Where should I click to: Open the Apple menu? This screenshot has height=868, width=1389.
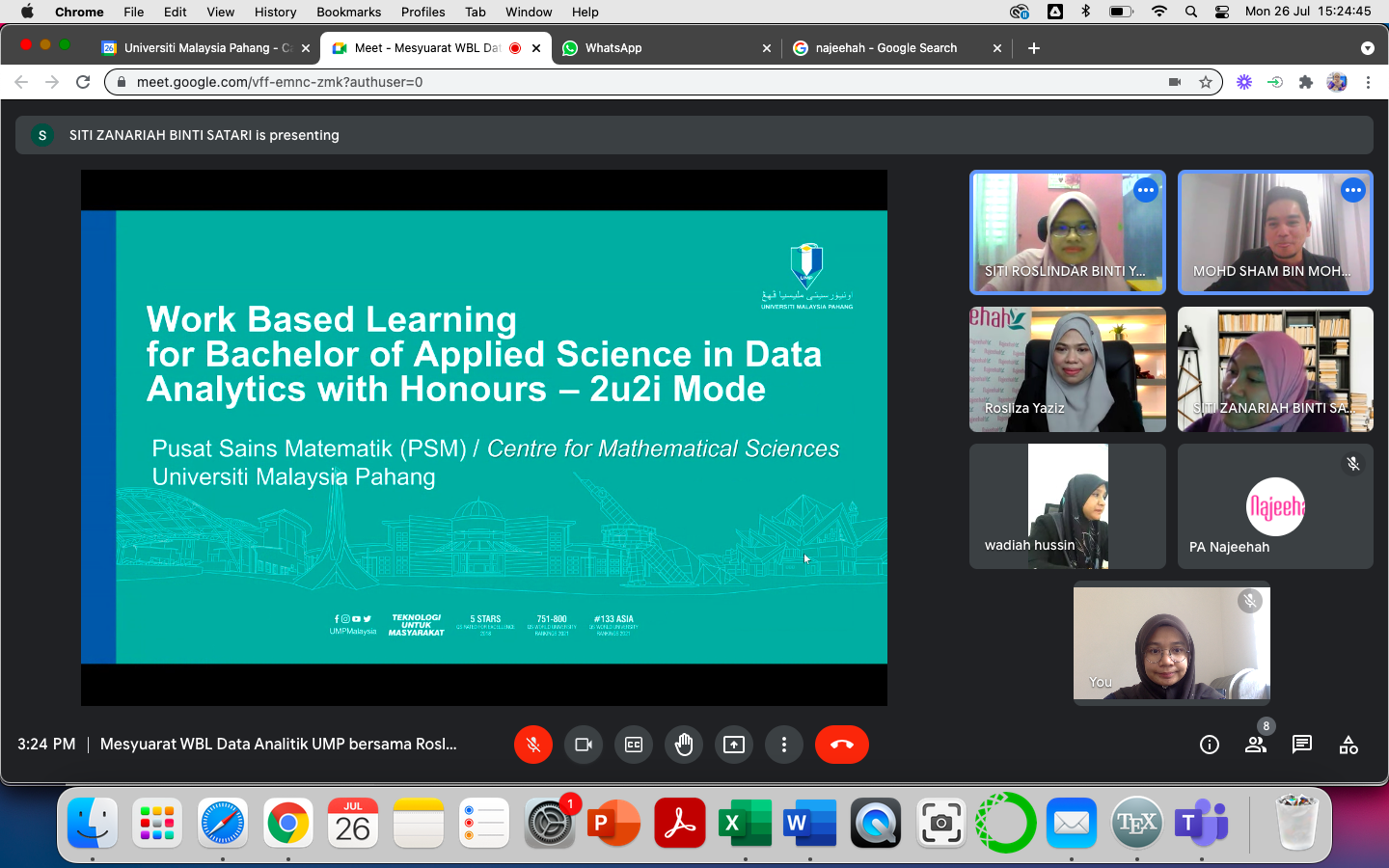click(27, 12)
